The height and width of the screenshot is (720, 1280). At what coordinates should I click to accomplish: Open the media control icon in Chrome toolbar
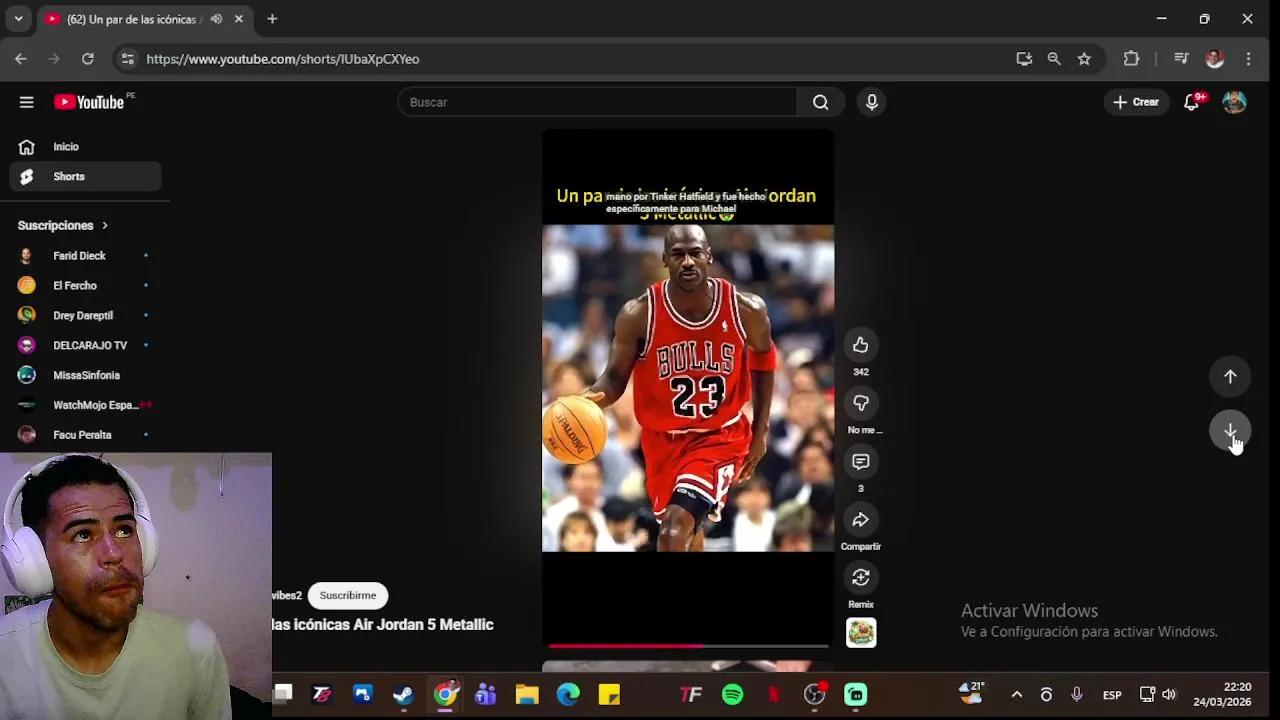click(x=1181, y=59)
